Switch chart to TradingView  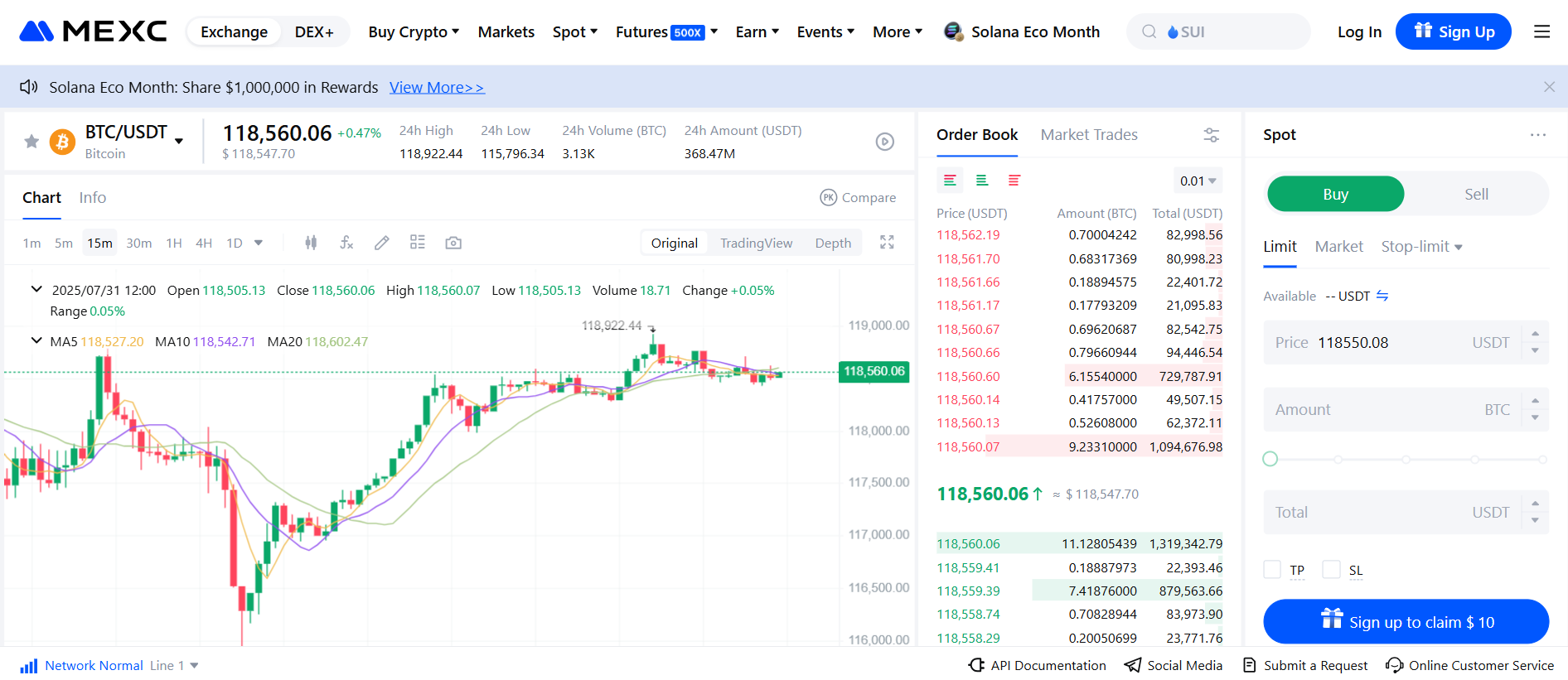757,243
